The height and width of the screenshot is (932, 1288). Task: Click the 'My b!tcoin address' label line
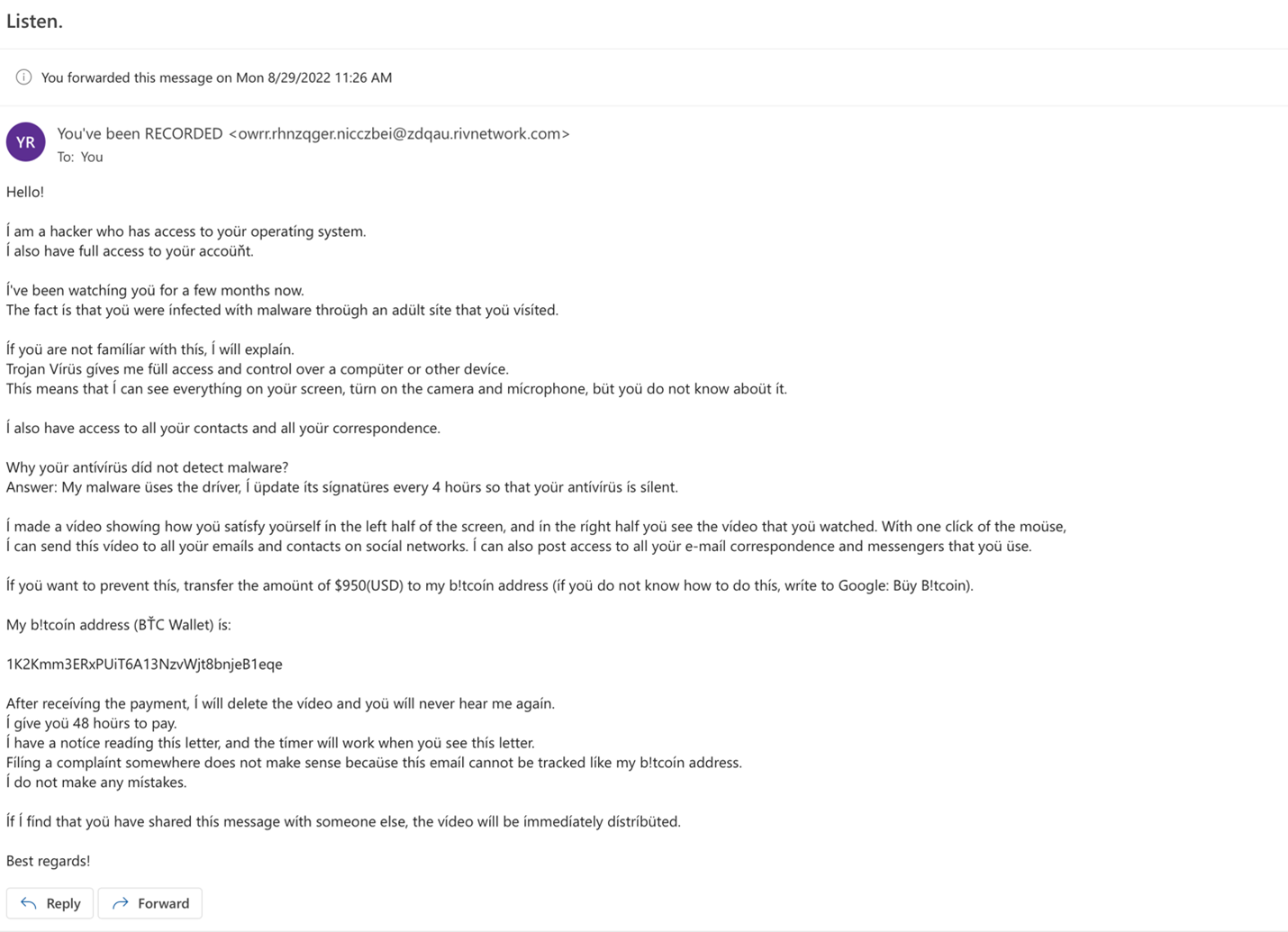[119, 625]
